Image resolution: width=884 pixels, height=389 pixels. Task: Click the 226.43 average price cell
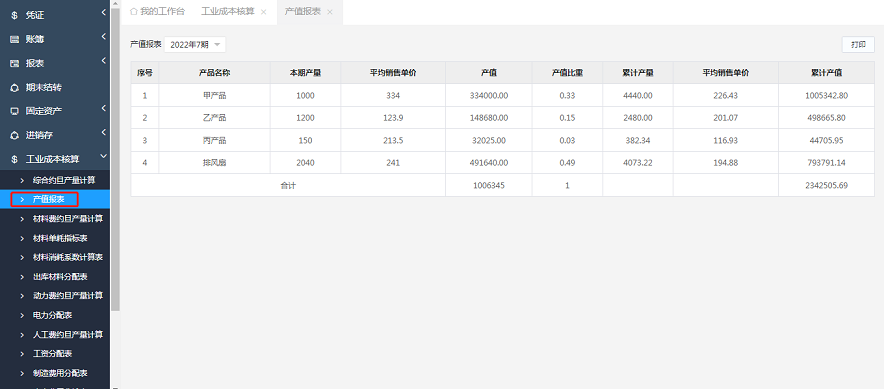[726, 96]
